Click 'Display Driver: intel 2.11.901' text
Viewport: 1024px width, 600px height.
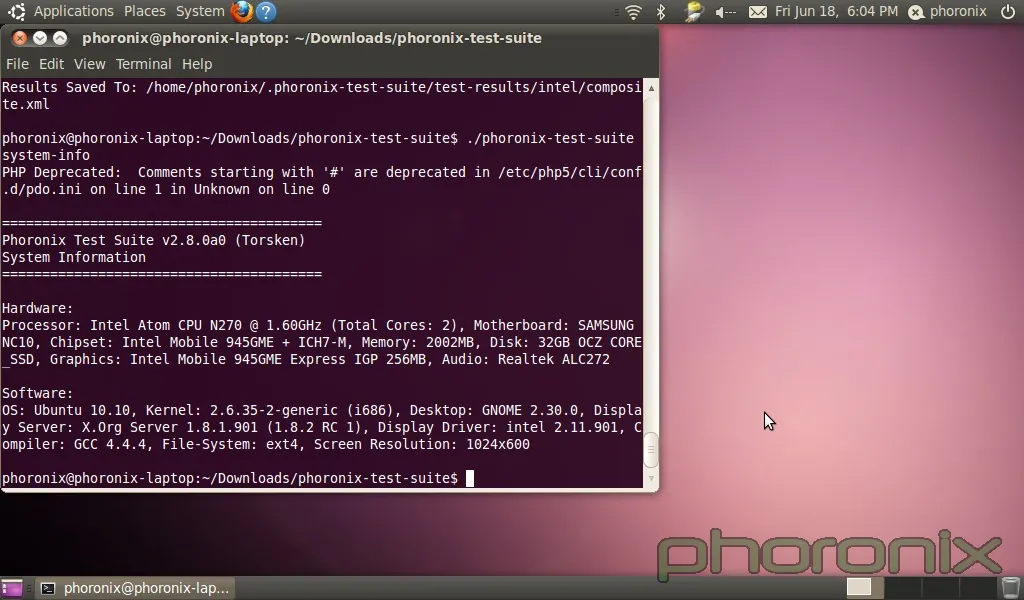tap(498, 427)
